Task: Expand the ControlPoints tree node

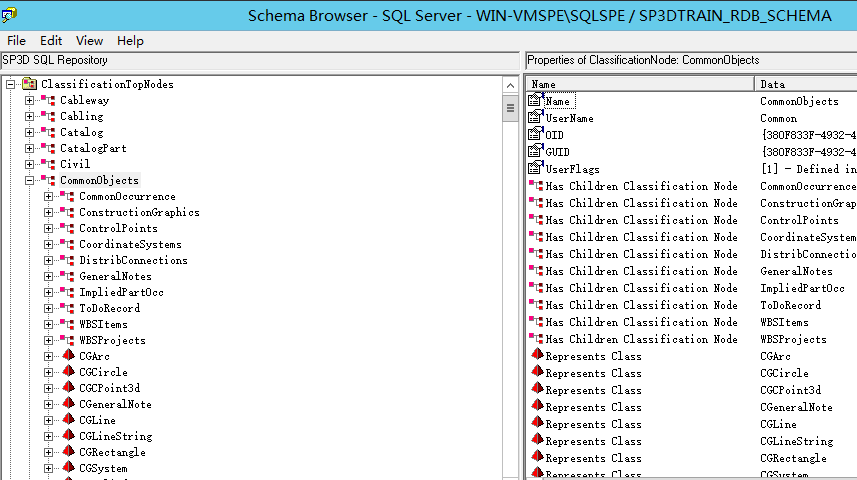Action: pos(49,229)
